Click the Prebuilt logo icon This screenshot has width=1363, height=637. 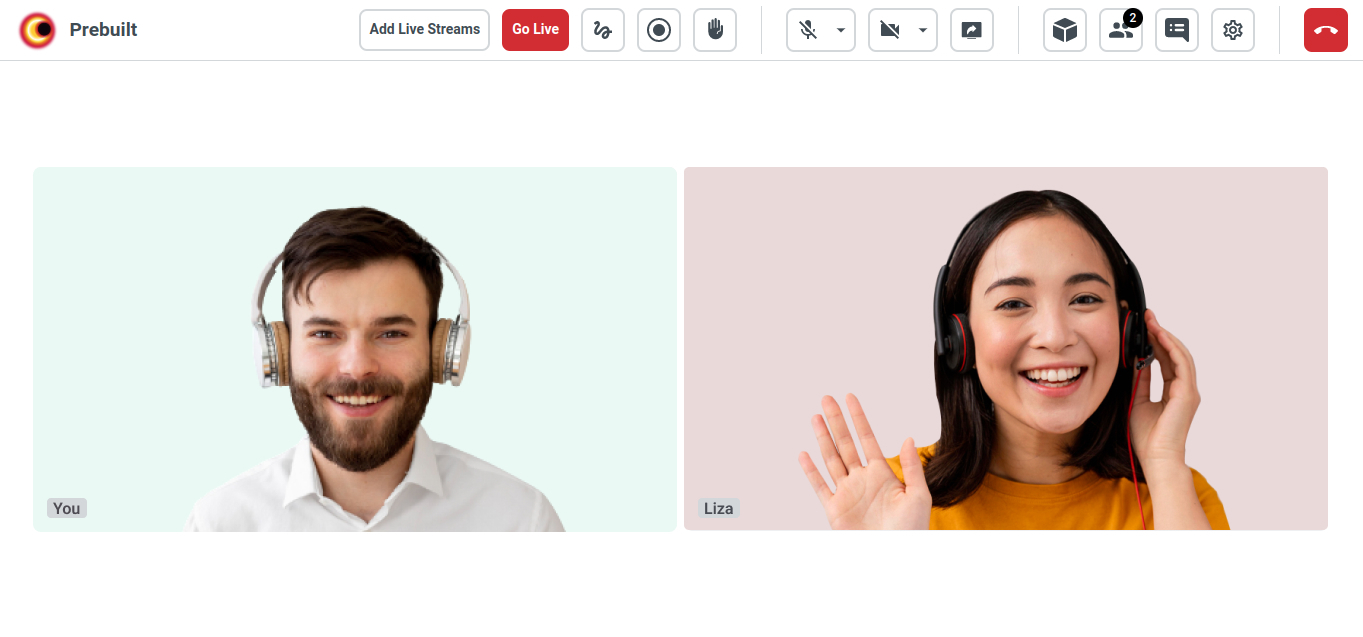(38, 30)
